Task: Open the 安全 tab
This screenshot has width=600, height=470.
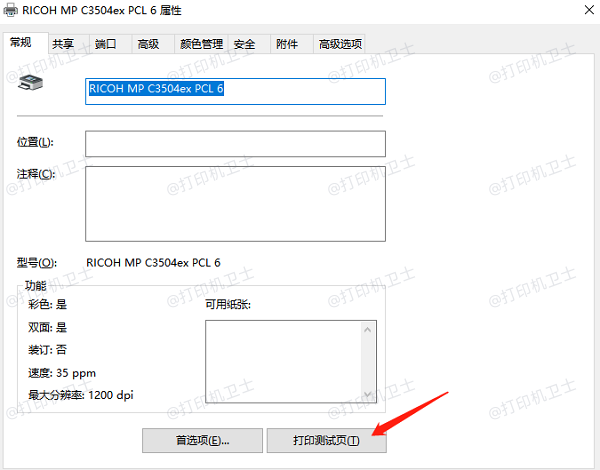Action: pyautogui.click(x=244, y=44)
